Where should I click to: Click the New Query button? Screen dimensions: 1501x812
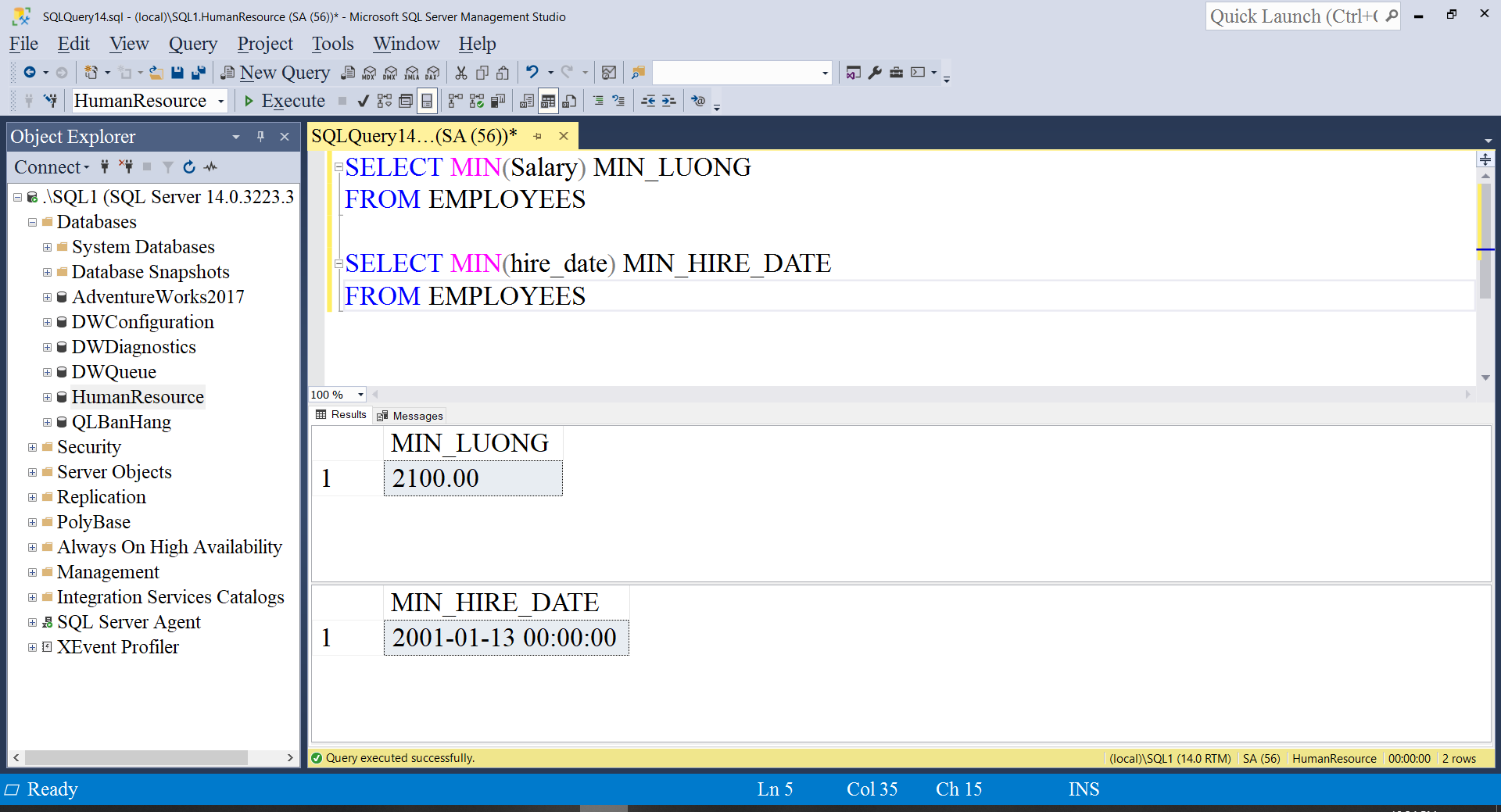tap(275, 73)
